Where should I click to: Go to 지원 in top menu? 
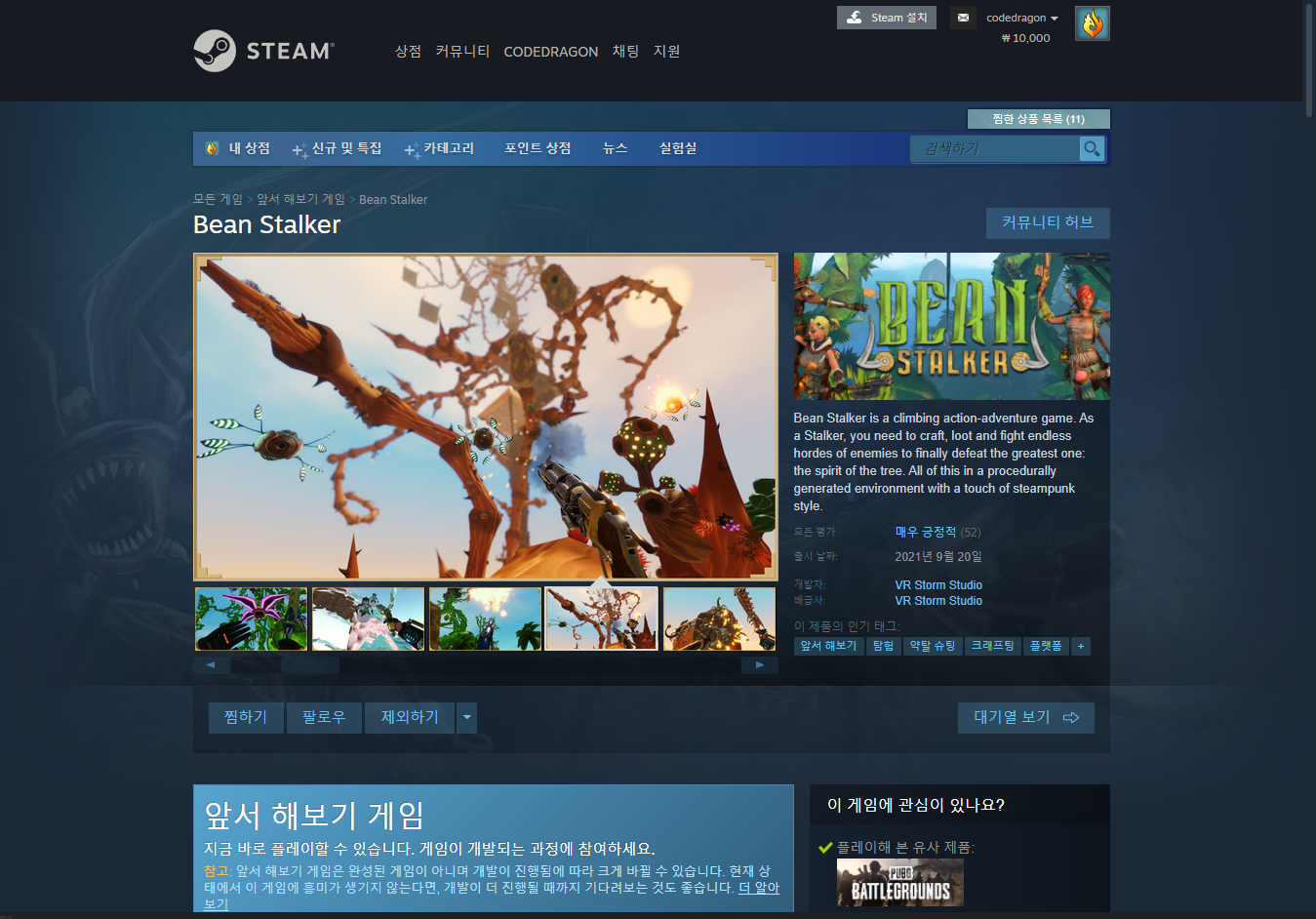666,51
